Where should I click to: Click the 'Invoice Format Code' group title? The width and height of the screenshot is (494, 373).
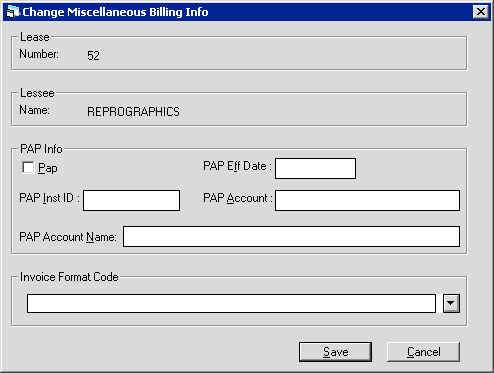(69, 277)
